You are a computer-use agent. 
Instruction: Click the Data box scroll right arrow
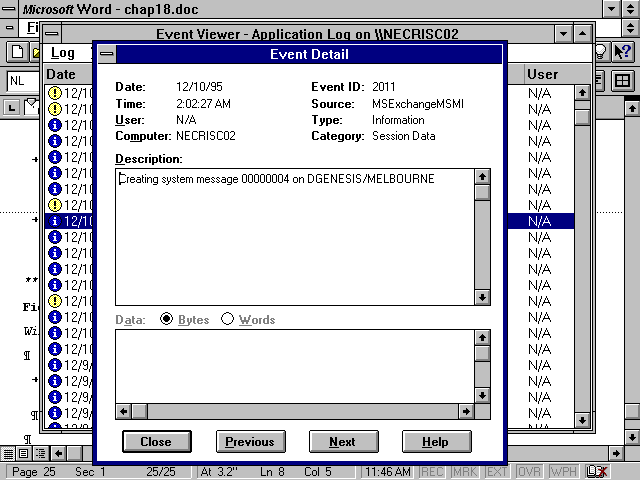pyautogui.click(x=466, y=411)
